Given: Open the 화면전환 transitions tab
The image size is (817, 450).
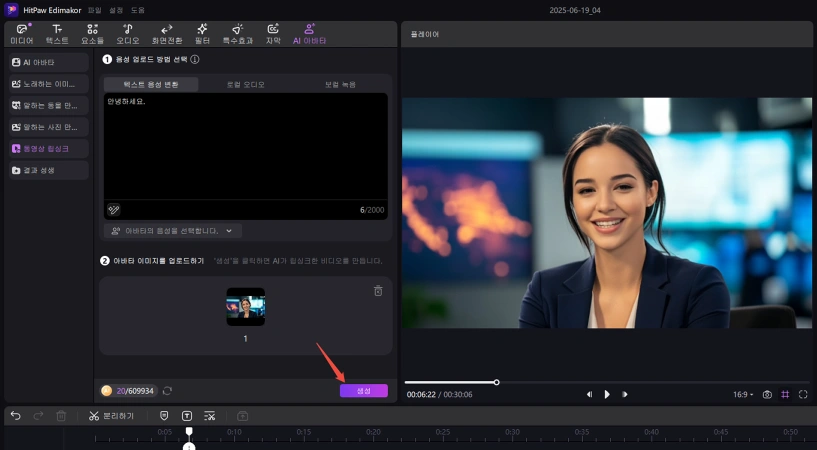Looking at the screenshot, I should coord(167,34).
